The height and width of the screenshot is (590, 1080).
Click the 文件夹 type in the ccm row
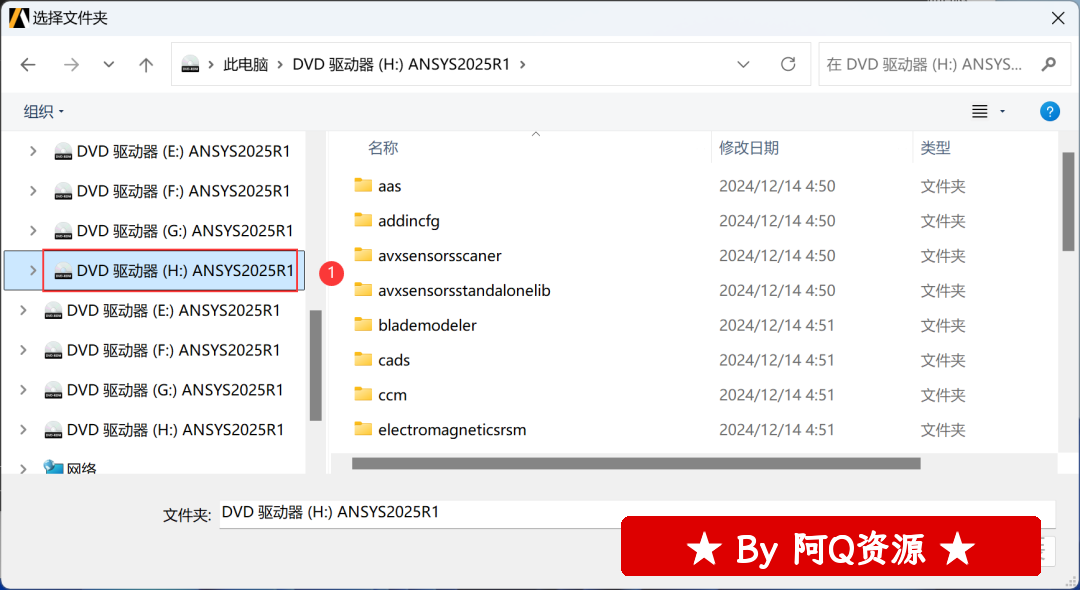point(943,395)
